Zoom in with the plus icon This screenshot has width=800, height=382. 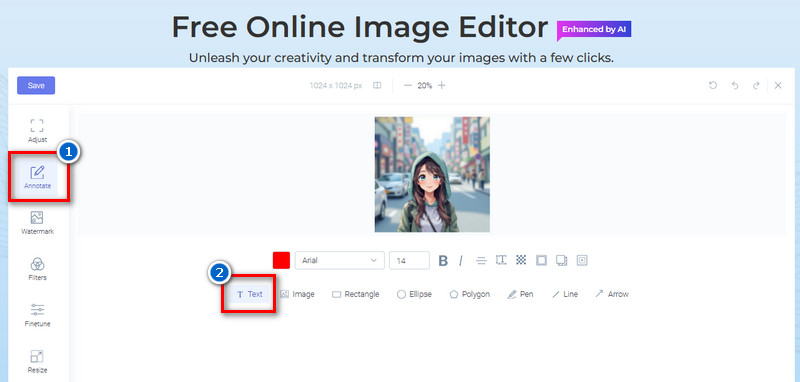441,86
